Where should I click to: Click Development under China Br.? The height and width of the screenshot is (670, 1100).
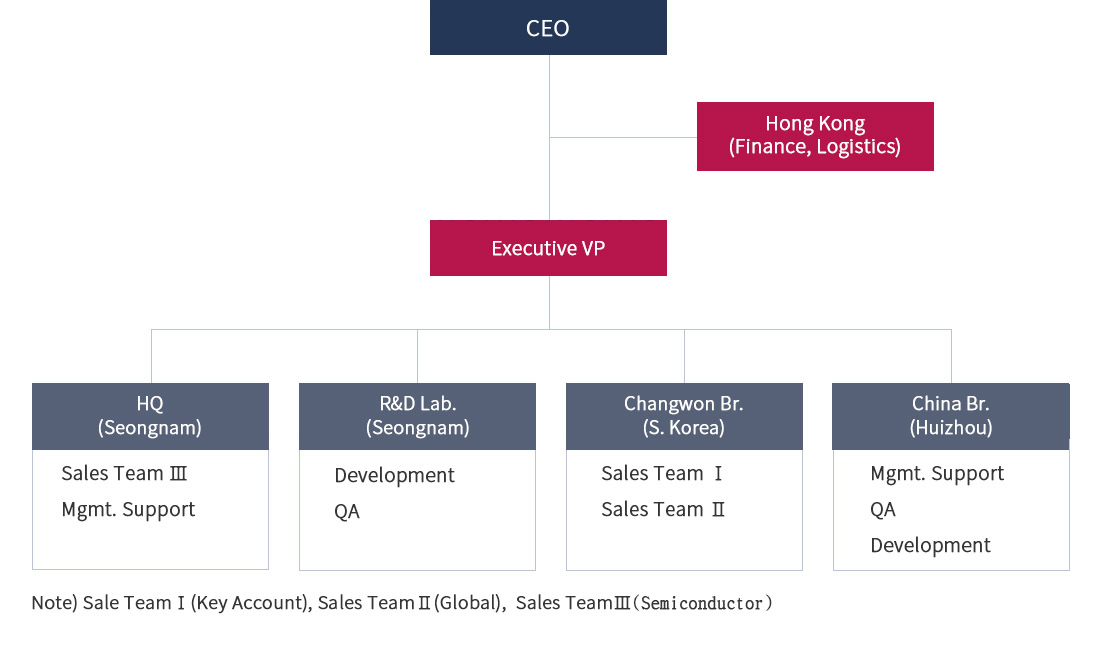pos(930,545)
